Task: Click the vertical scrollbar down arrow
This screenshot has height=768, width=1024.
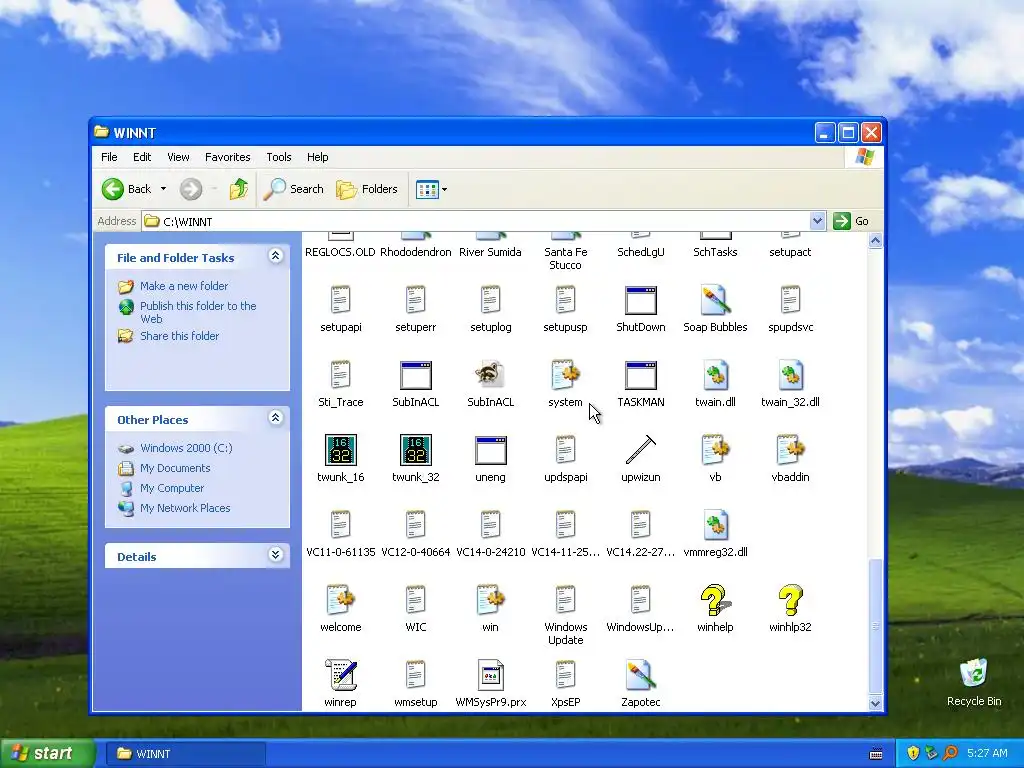Action: click(x=875, y=703)
